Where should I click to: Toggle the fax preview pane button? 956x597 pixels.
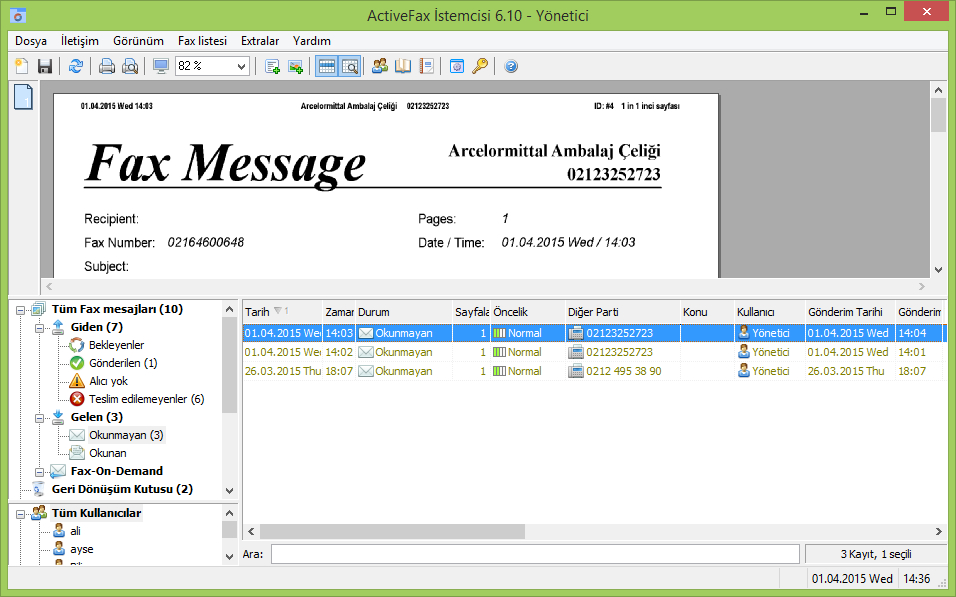(x=350, y=66)
